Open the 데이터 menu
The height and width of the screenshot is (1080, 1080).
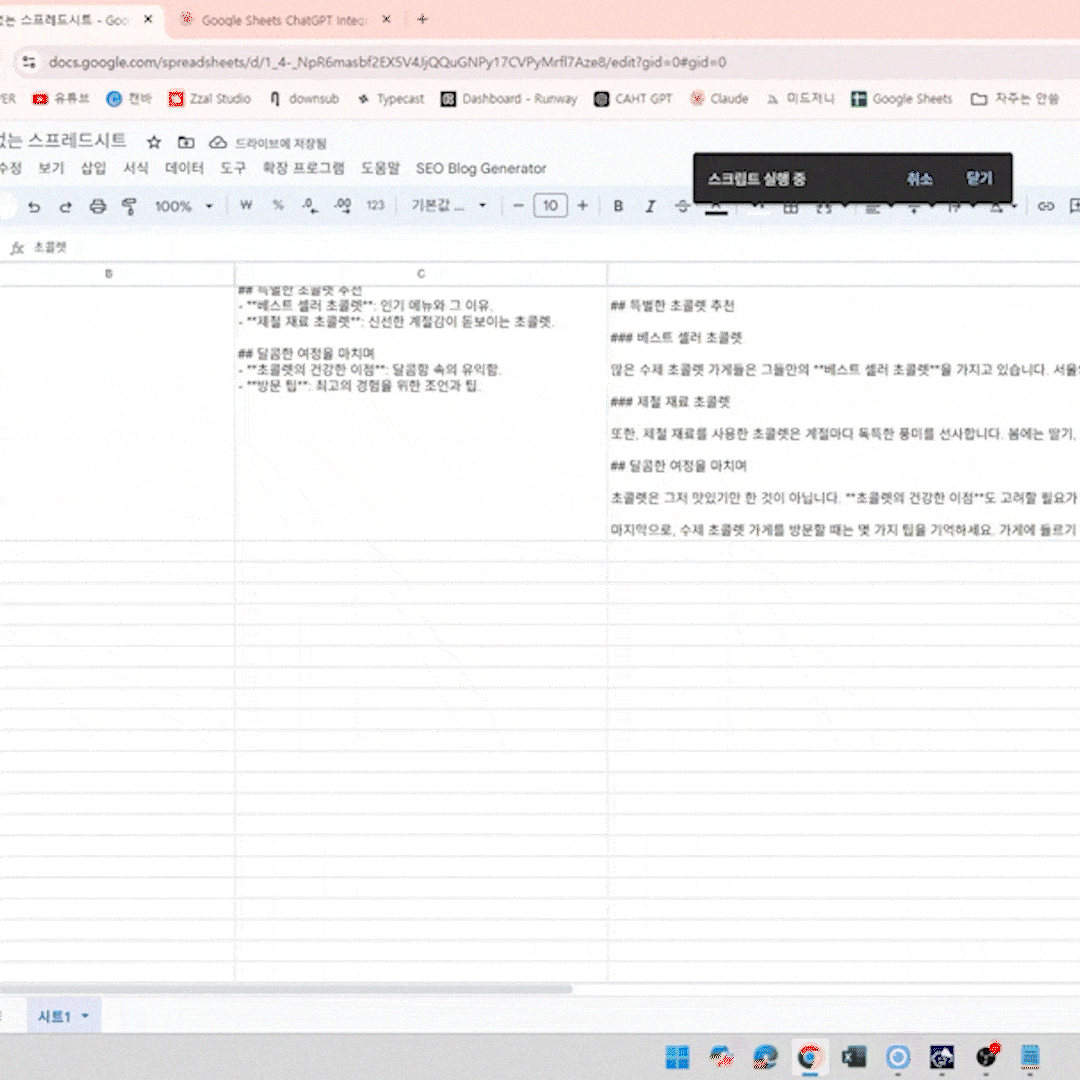click(x=185, y=168)
